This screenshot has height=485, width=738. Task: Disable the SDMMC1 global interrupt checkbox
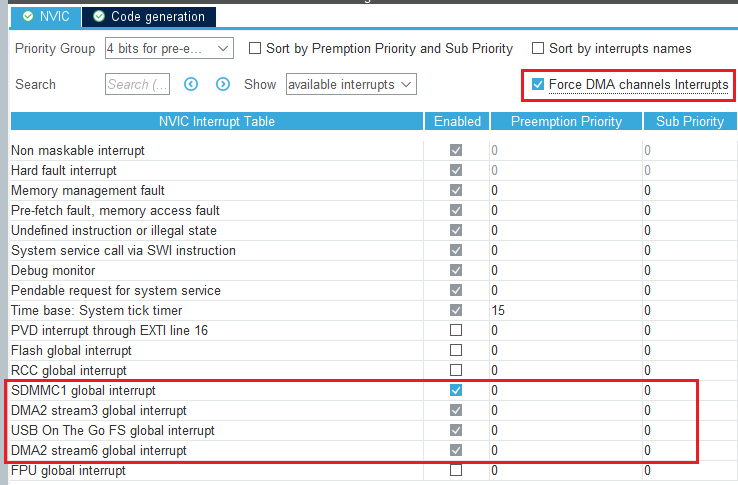[456, 390]
